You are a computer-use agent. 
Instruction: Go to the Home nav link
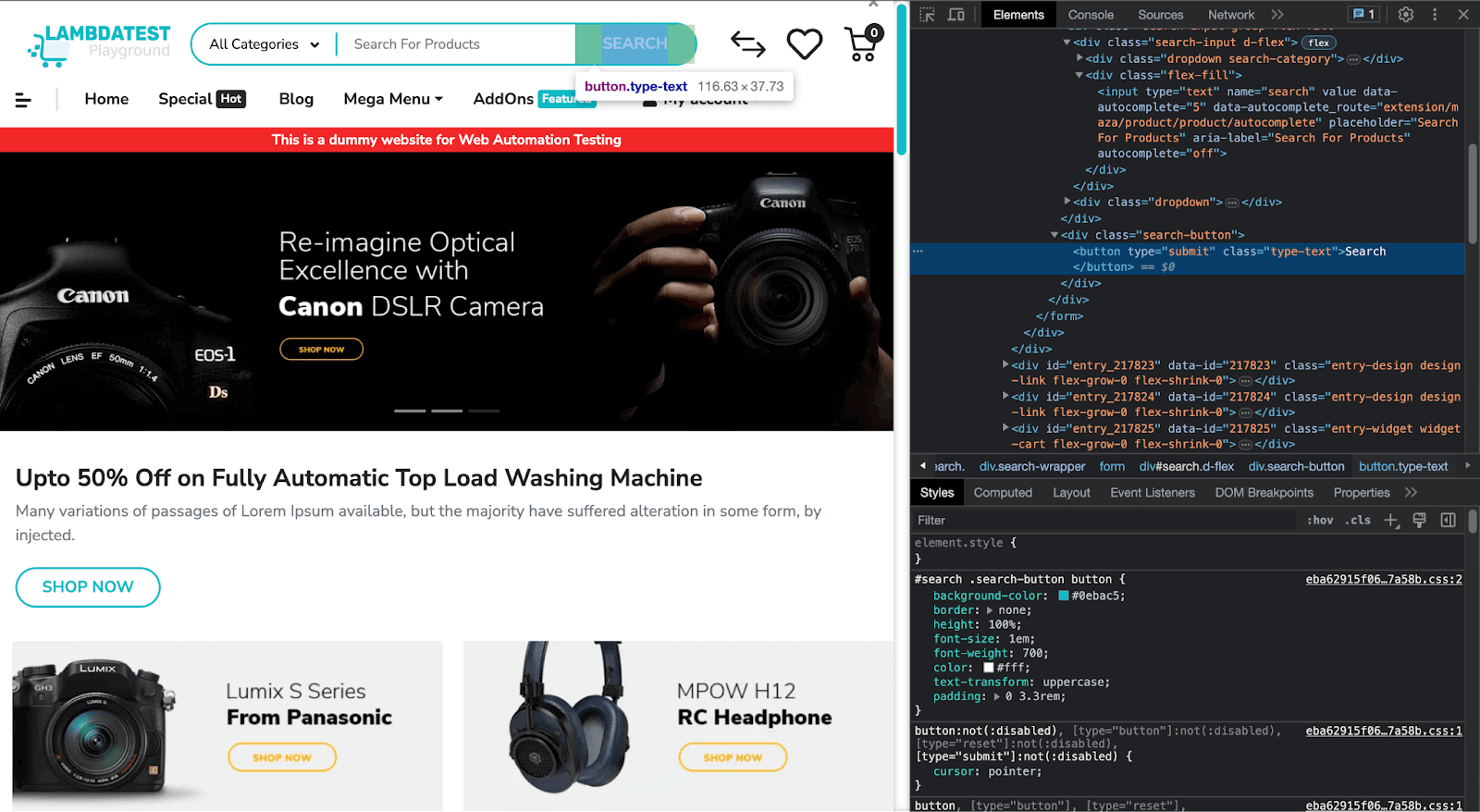coord(106,99)
